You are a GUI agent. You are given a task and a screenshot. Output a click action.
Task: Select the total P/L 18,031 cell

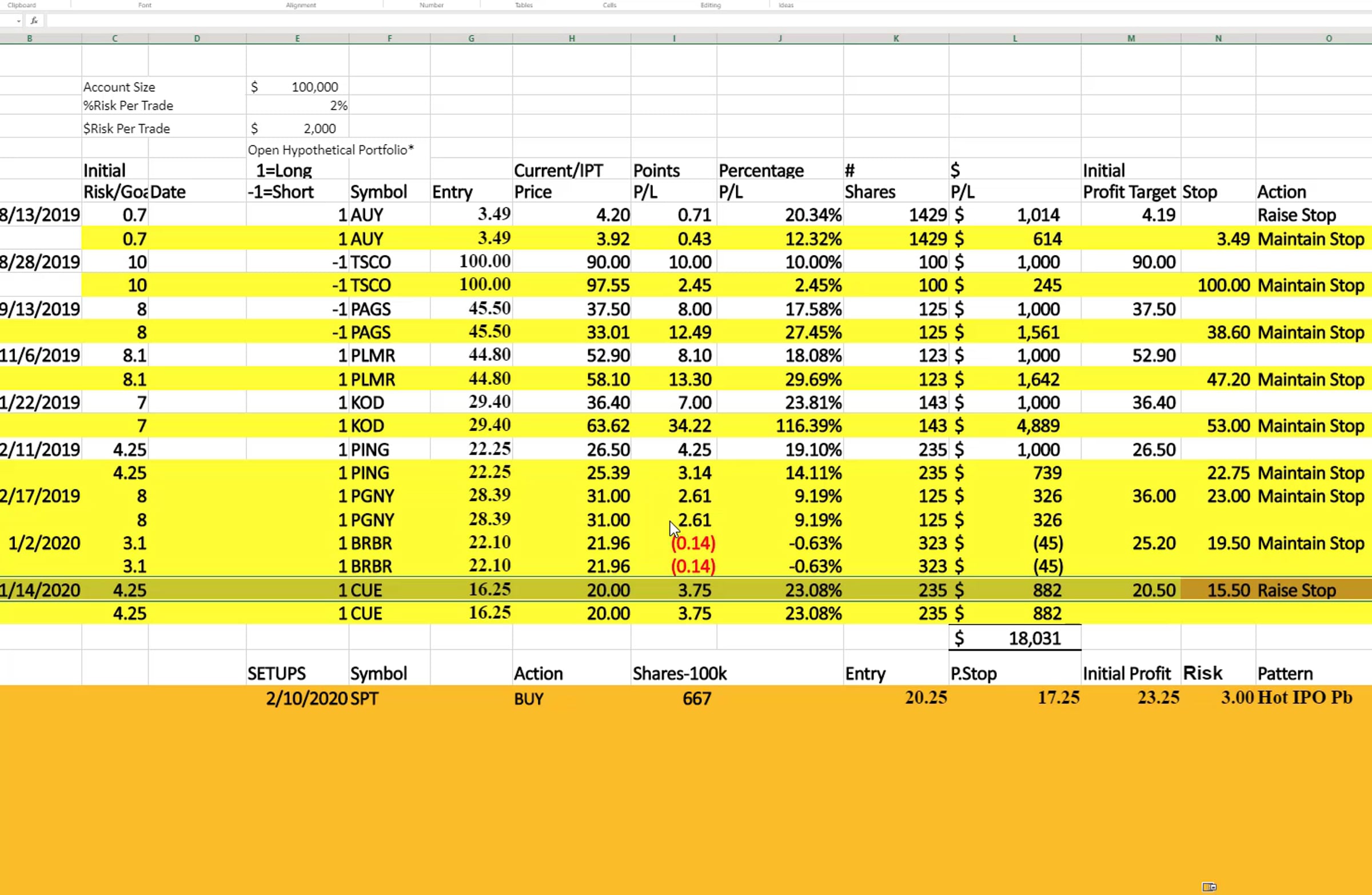1015,638
